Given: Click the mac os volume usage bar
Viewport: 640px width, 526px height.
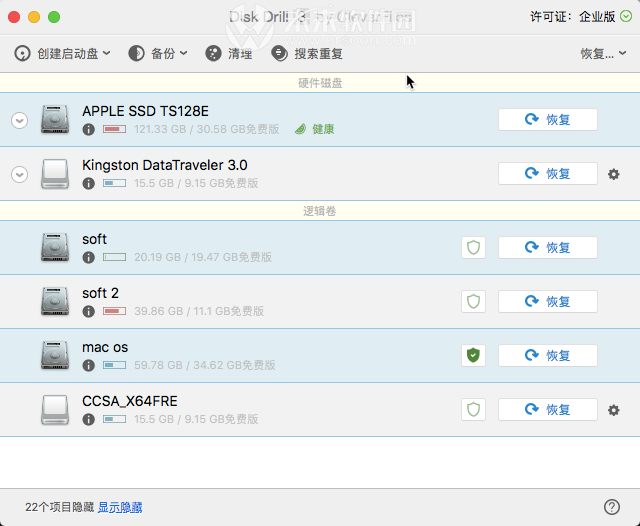Looking at the screenshot, I should (114, 365).
